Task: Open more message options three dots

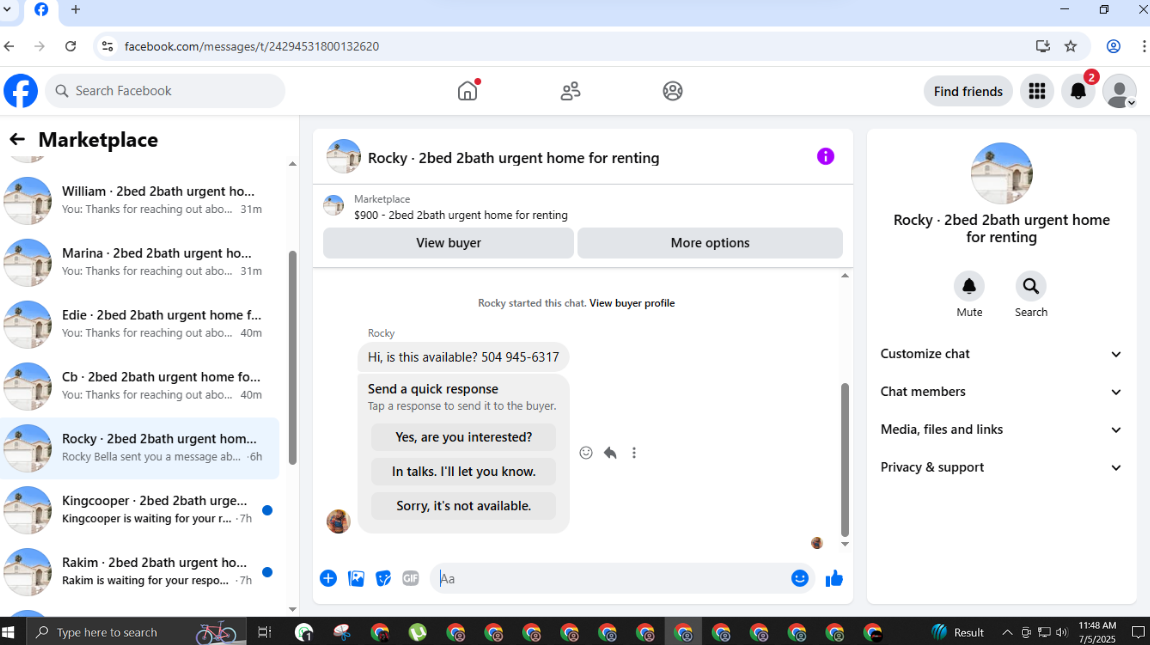Action: pyautogui.click(x=634, y=453)
